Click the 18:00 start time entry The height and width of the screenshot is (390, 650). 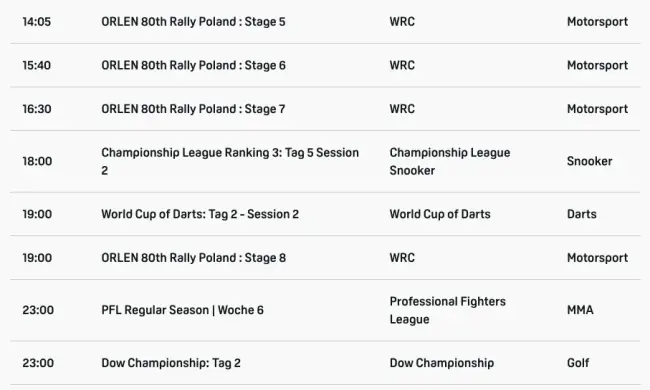tap(37, 161)
